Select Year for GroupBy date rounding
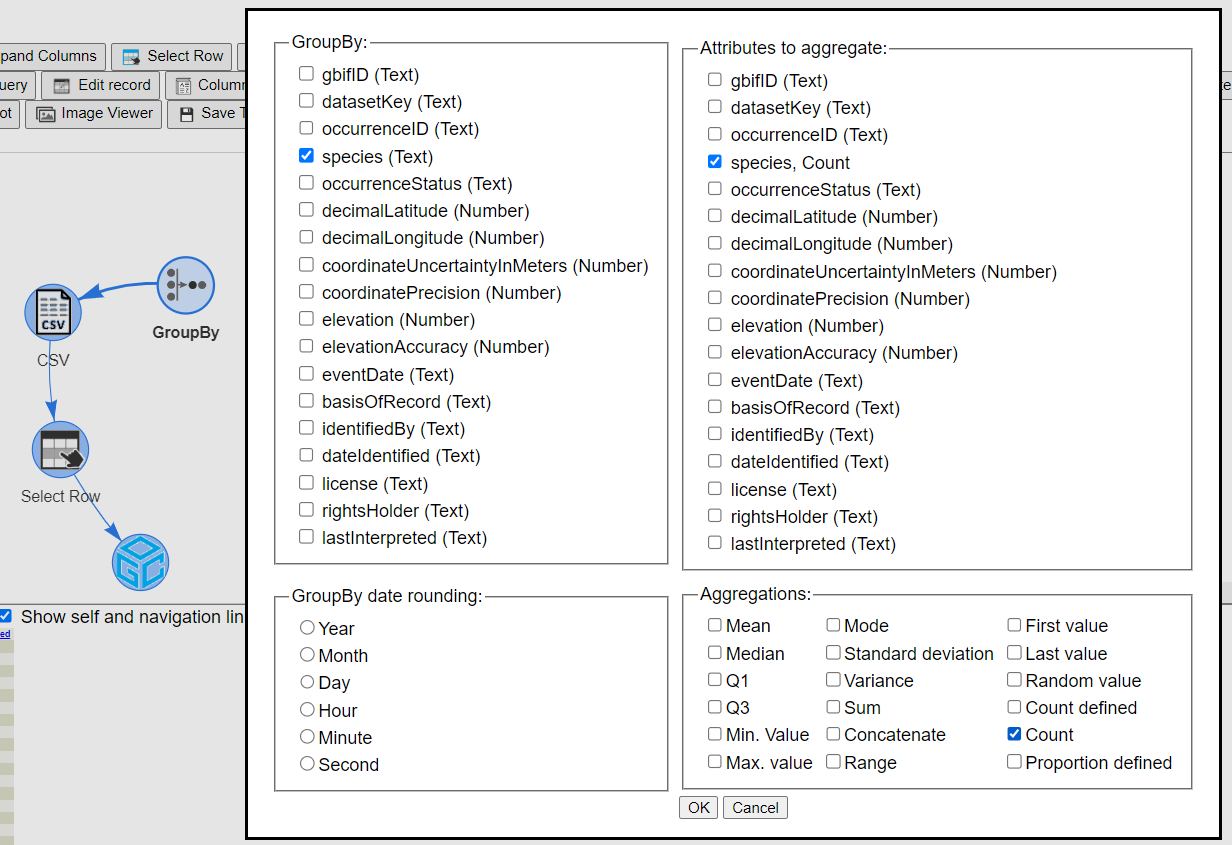Screen dimensions: 1232x845 308,628
